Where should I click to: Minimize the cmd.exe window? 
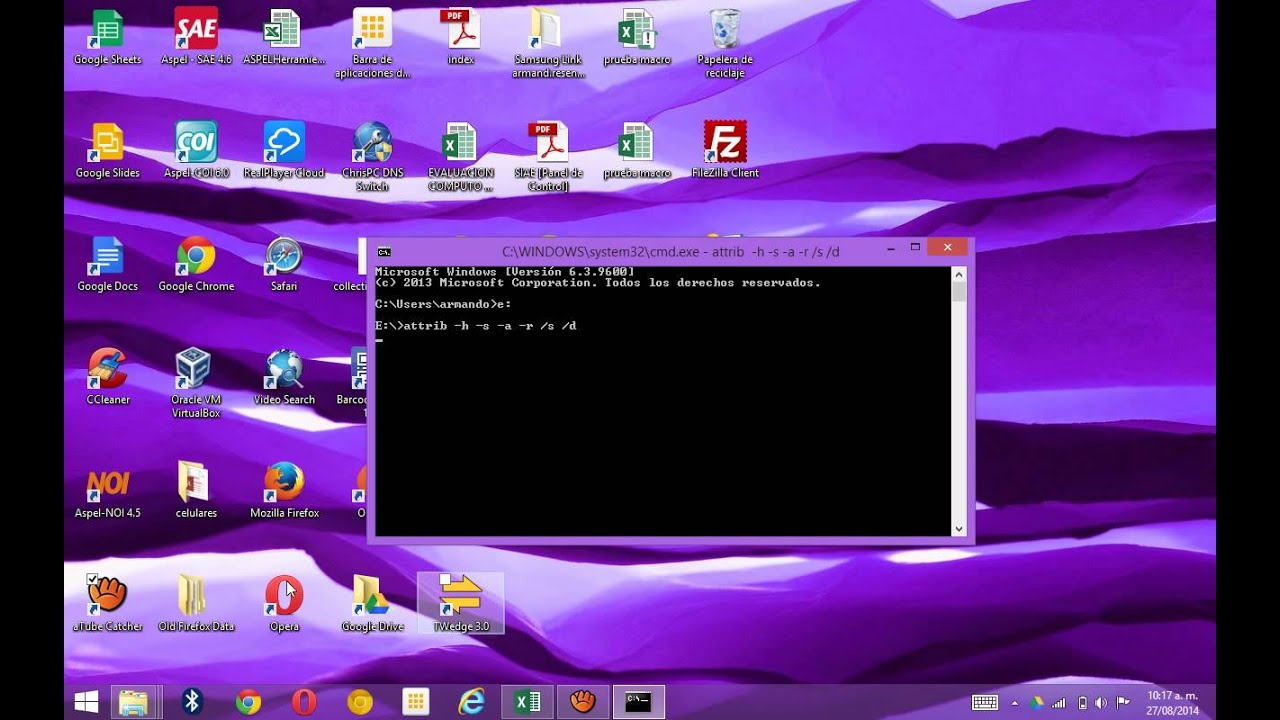pyautogui.click(x=889, y=247)
